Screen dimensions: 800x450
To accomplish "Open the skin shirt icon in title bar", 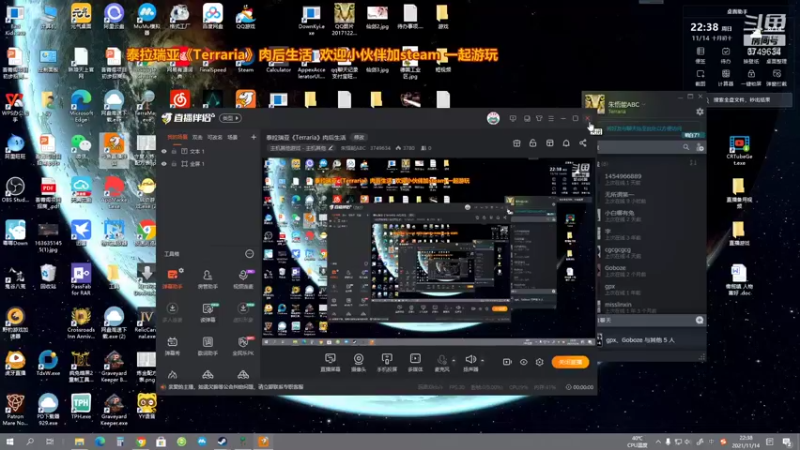I will 539,118.
